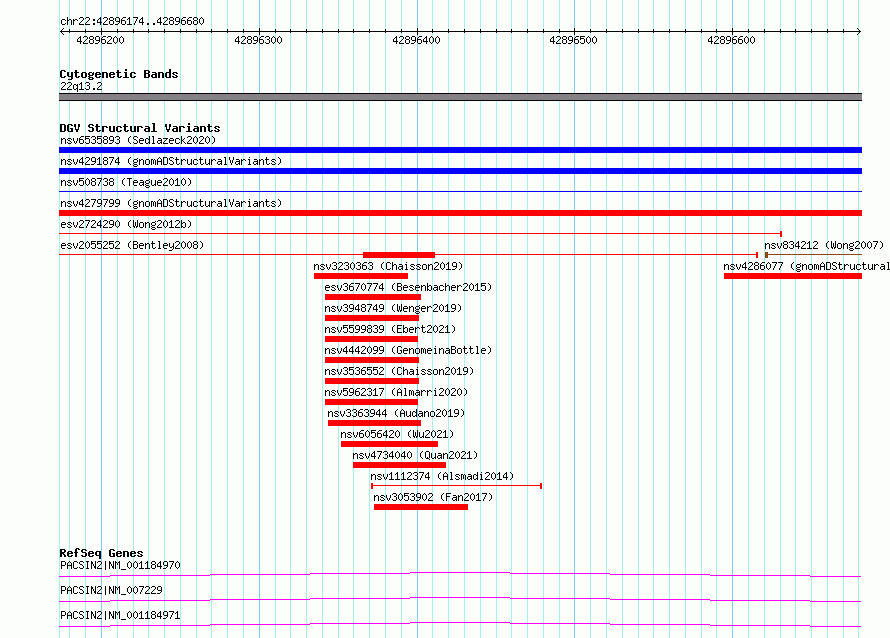Click the red bar under nsv4286077
This screenshot has height=638, width=890.
(793, 276)
